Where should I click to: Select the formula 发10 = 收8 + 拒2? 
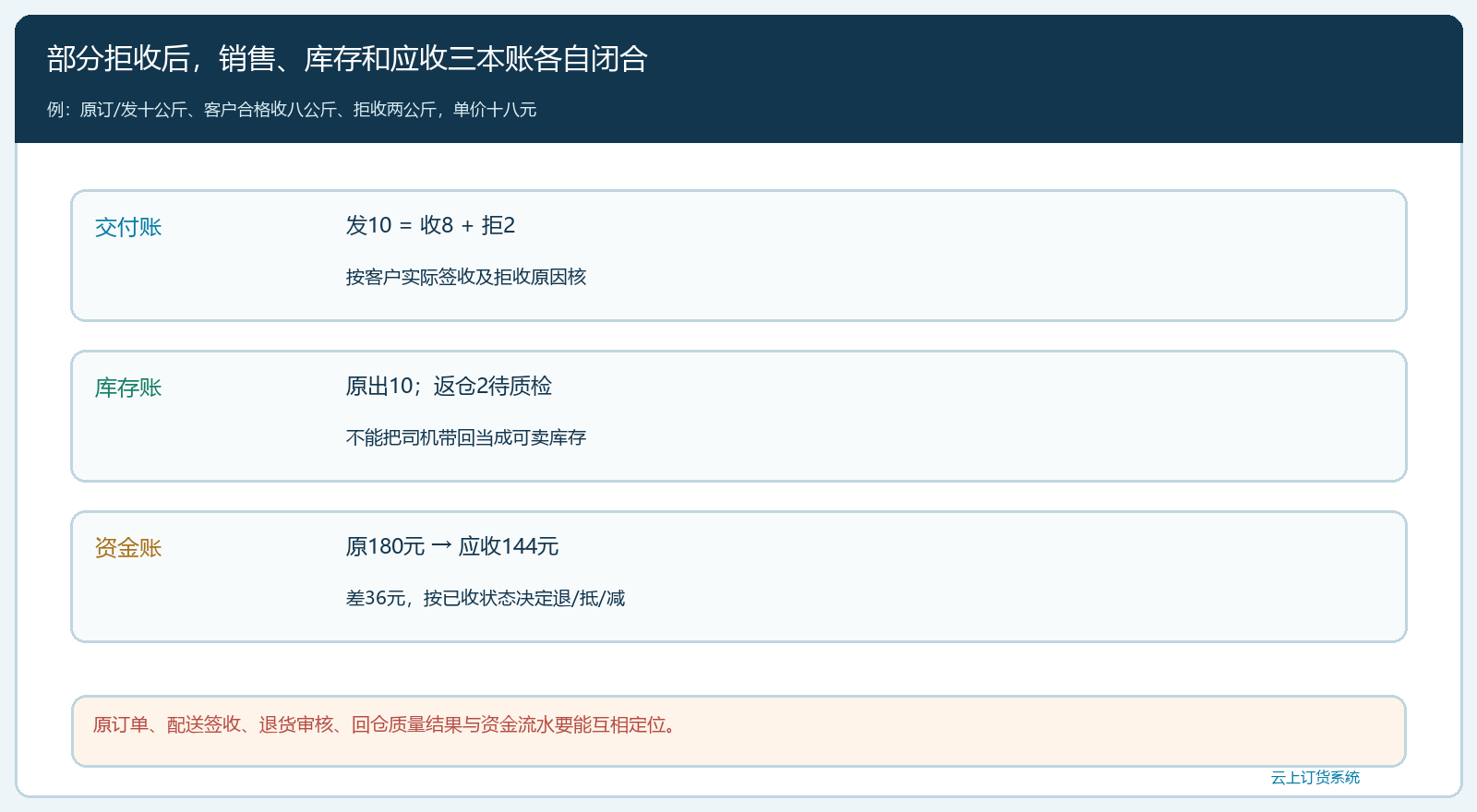430,225
